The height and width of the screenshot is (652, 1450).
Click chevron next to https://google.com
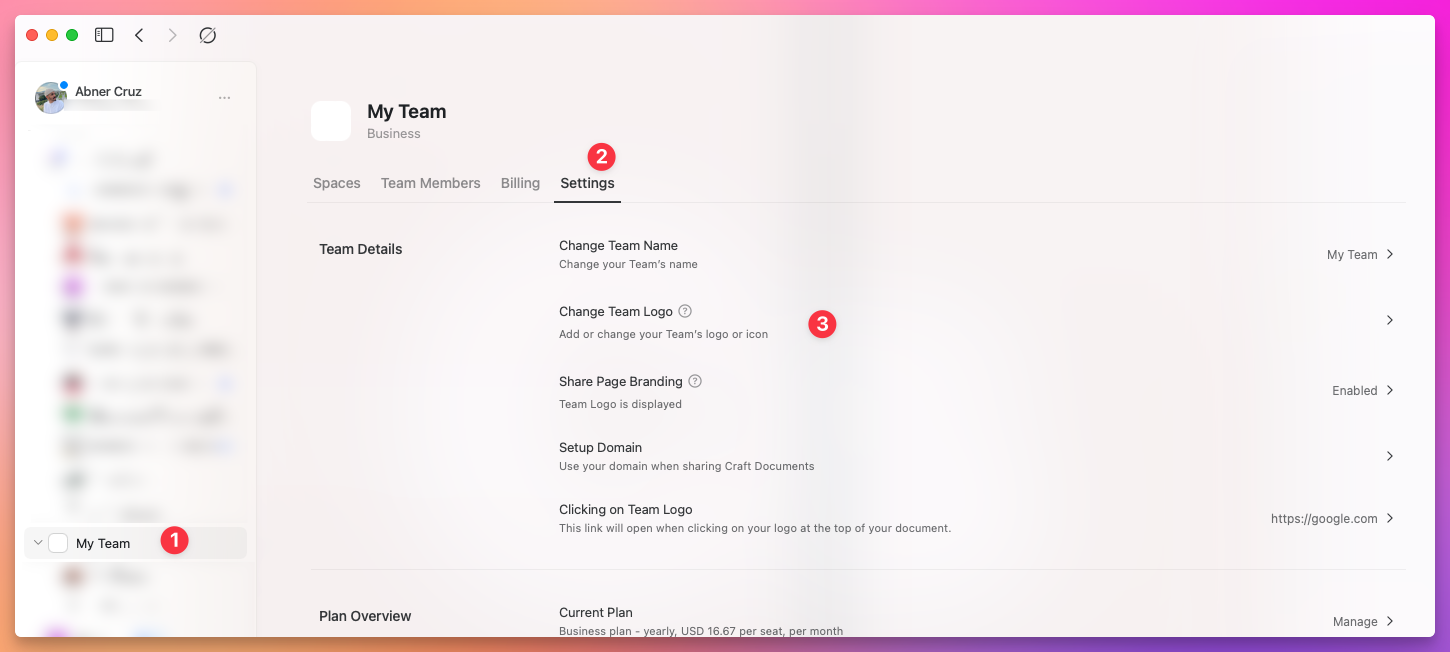(x=1389, y=518)
